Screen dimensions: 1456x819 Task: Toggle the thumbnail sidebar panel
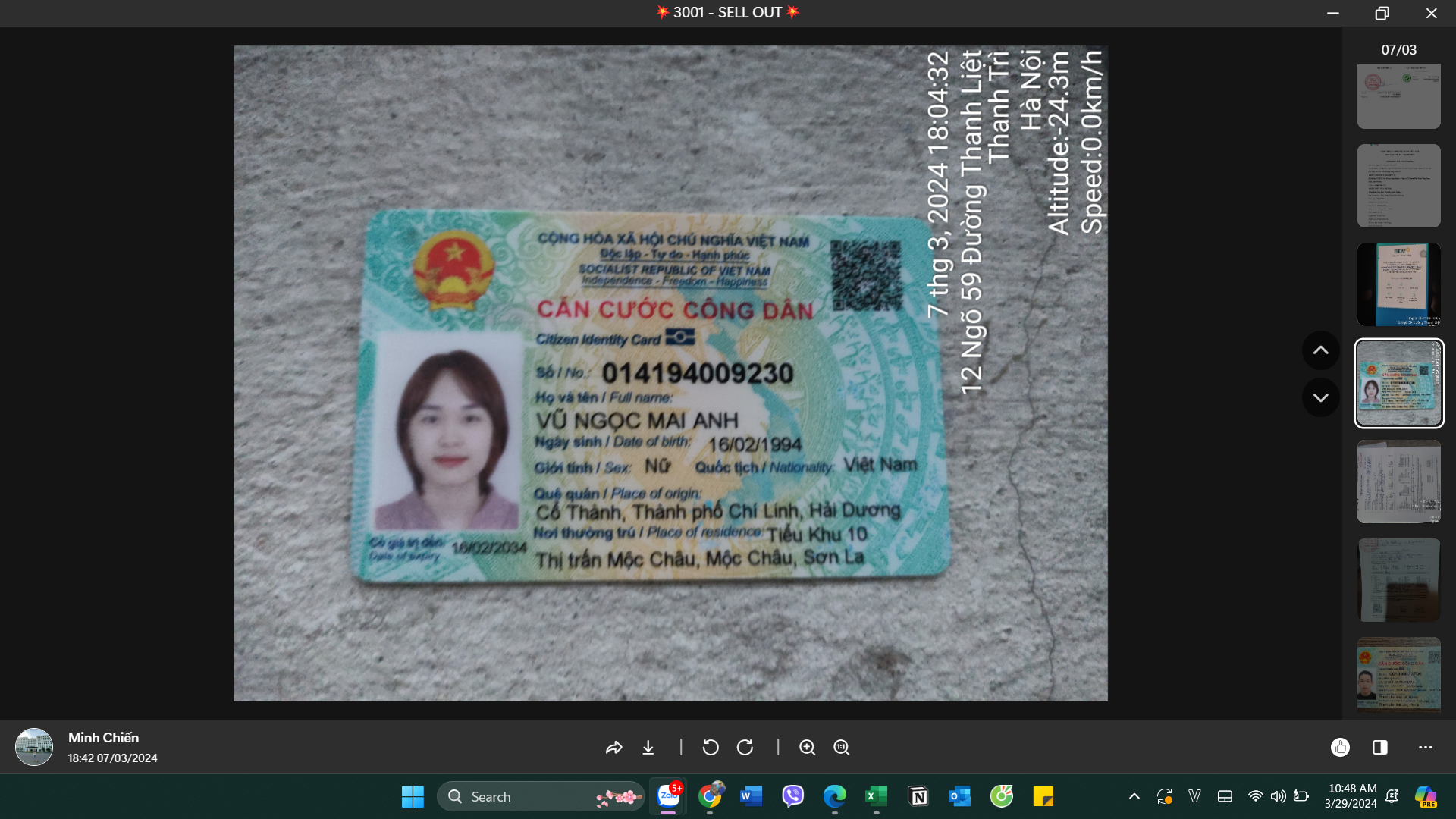pyautogui.click(x=1380, y=748)
